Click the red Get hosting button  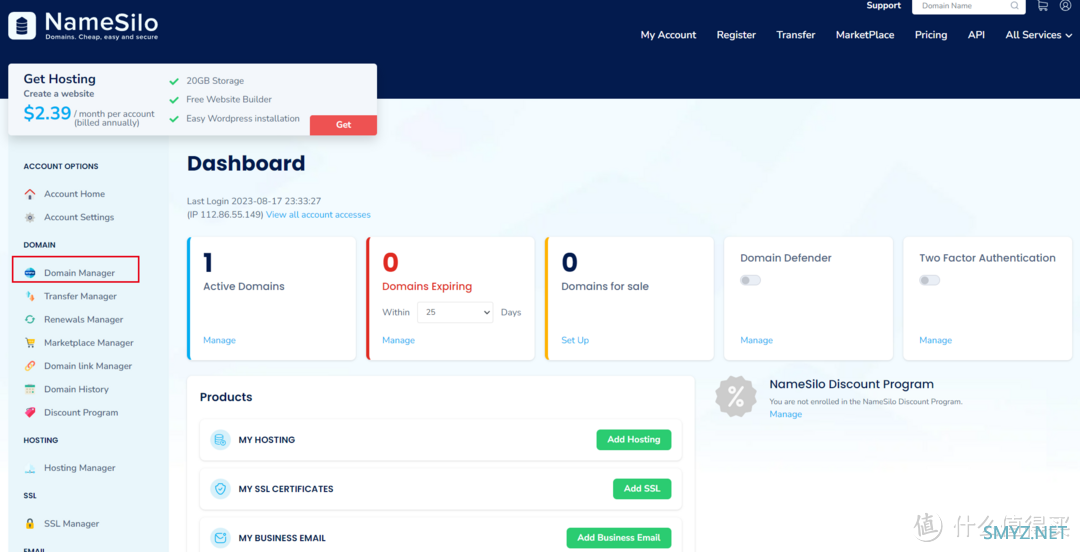343,125
